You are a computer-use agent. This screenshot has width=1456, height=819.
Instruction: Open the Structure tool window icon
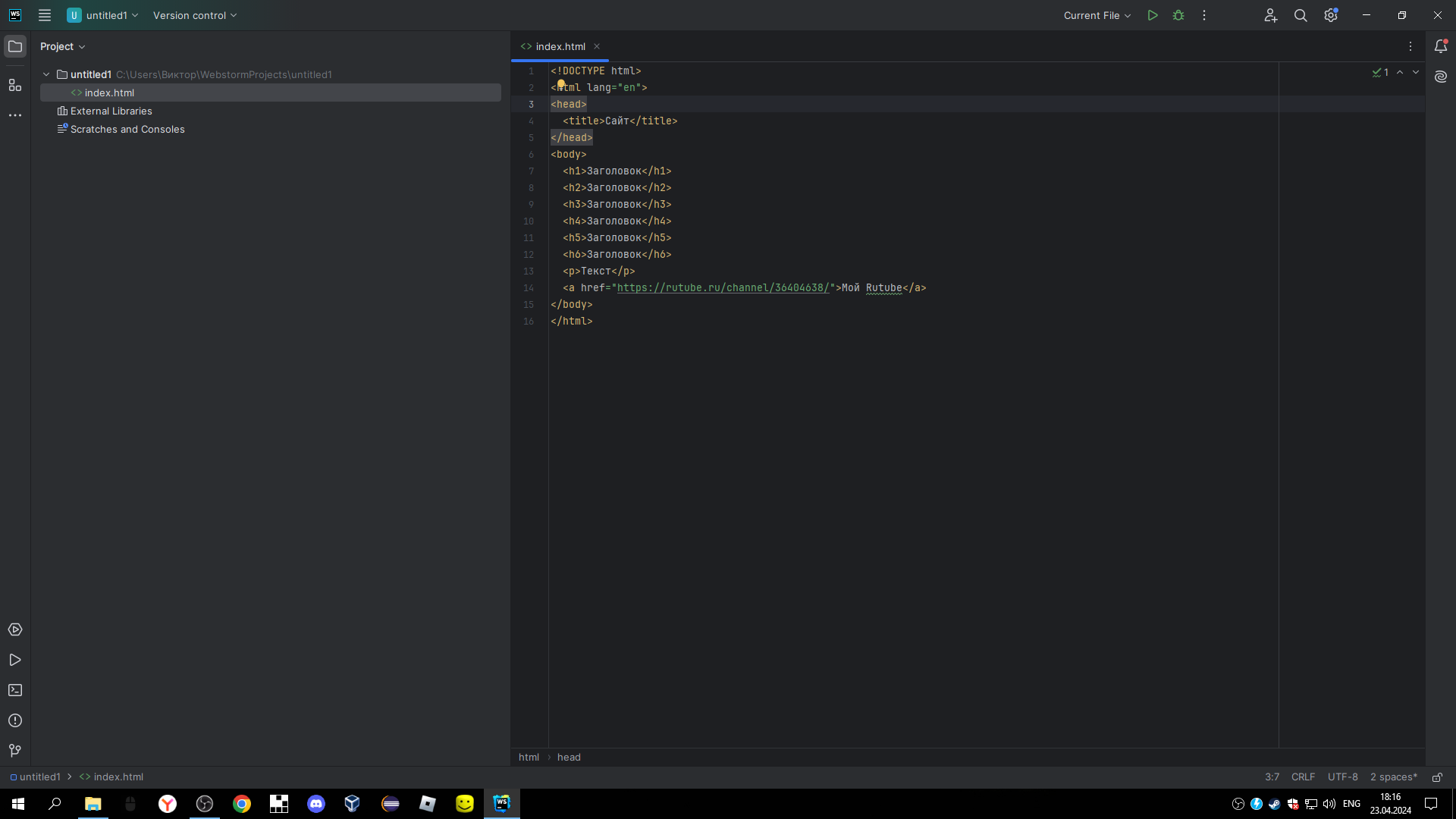click(x=15, y=85)
